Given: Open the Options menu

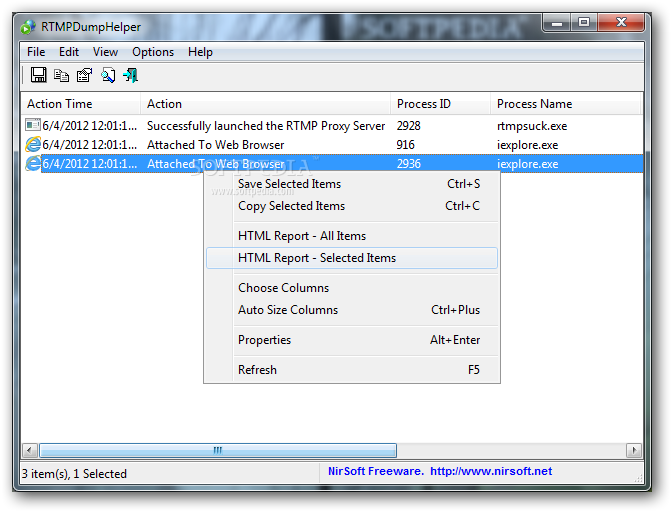Looking at the screenshot, I should pyautogui.click(x=153, y=52).
